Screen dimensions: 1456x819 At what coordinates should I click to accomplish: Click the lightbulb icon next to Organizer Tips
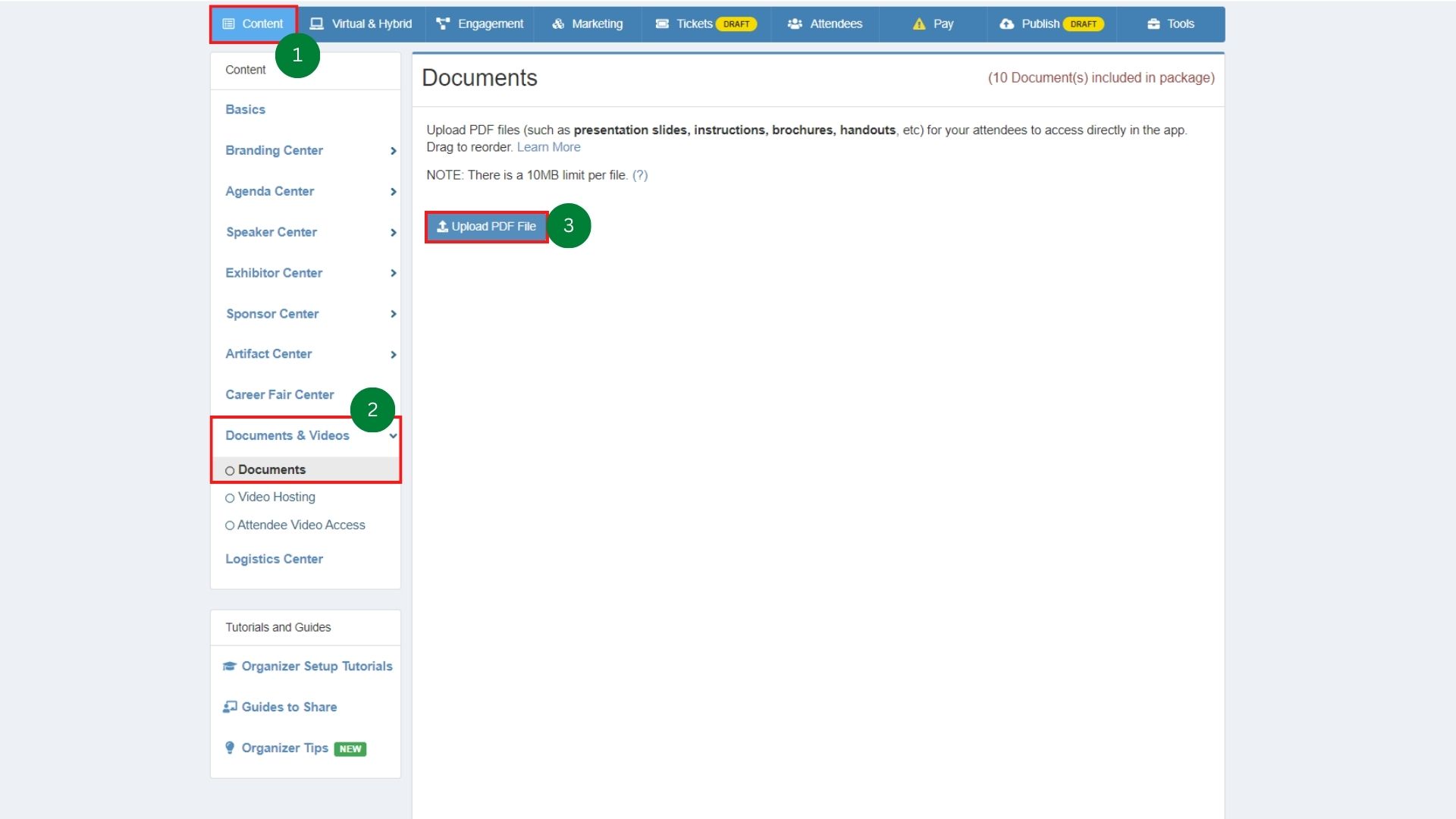(x=230, y=748)
